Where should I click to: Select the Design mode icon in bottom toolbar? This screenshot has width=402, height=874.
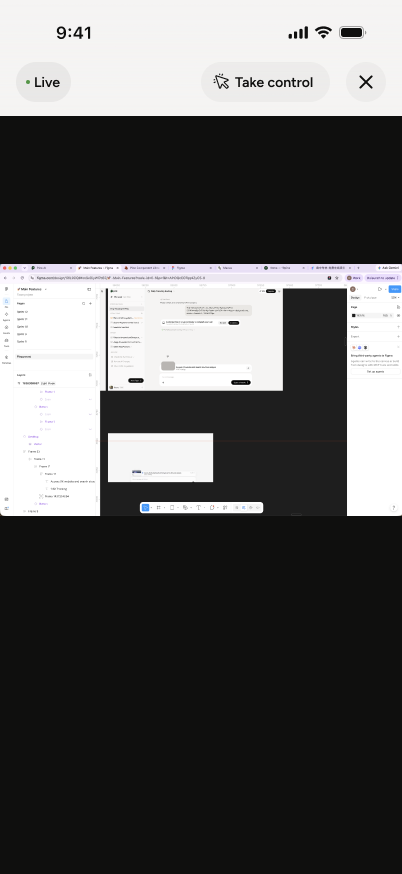click(x=244, y=508)
